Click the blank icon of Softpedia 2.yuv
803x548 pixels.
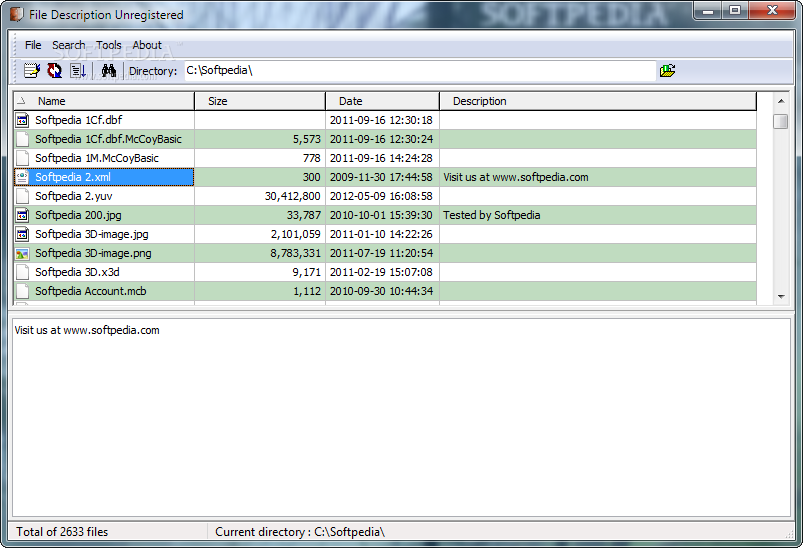click(22, 196)
